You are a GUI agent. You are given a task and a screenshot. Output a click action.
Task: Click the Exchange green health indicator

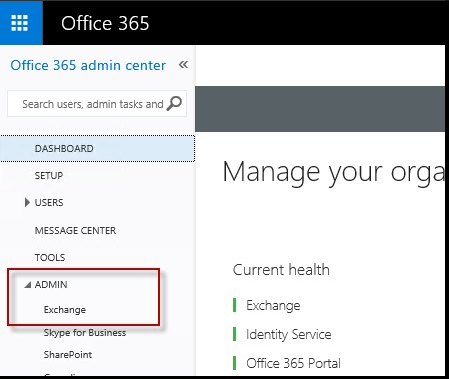tap(235, 305)
